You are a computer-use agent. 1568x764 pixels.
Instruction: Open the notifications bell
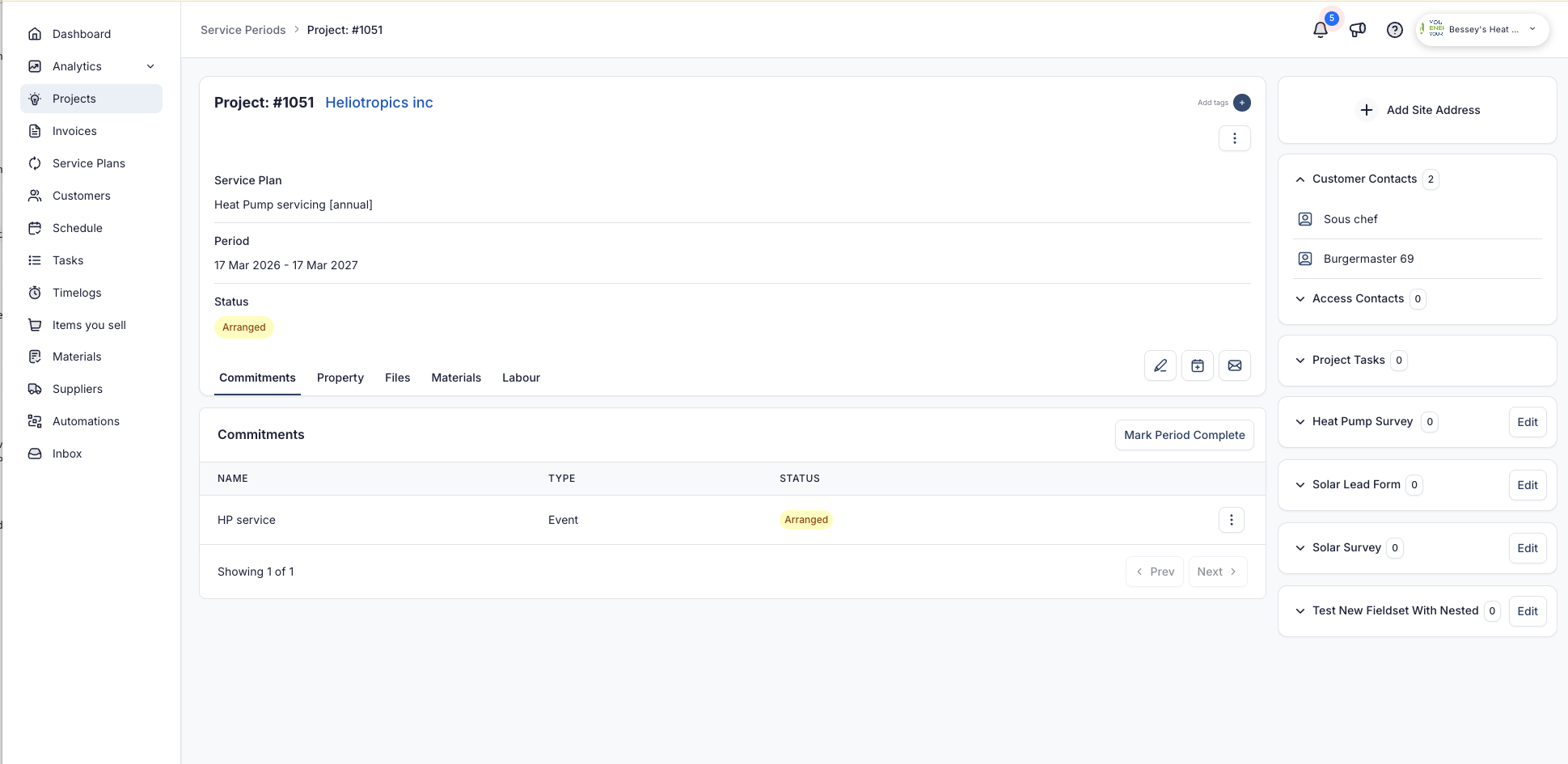(x=1320, y=30)
